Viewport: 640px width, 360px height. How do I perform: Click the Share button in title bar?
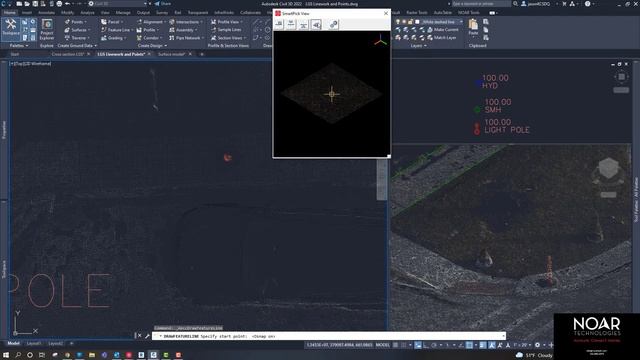tap(162, 4)
